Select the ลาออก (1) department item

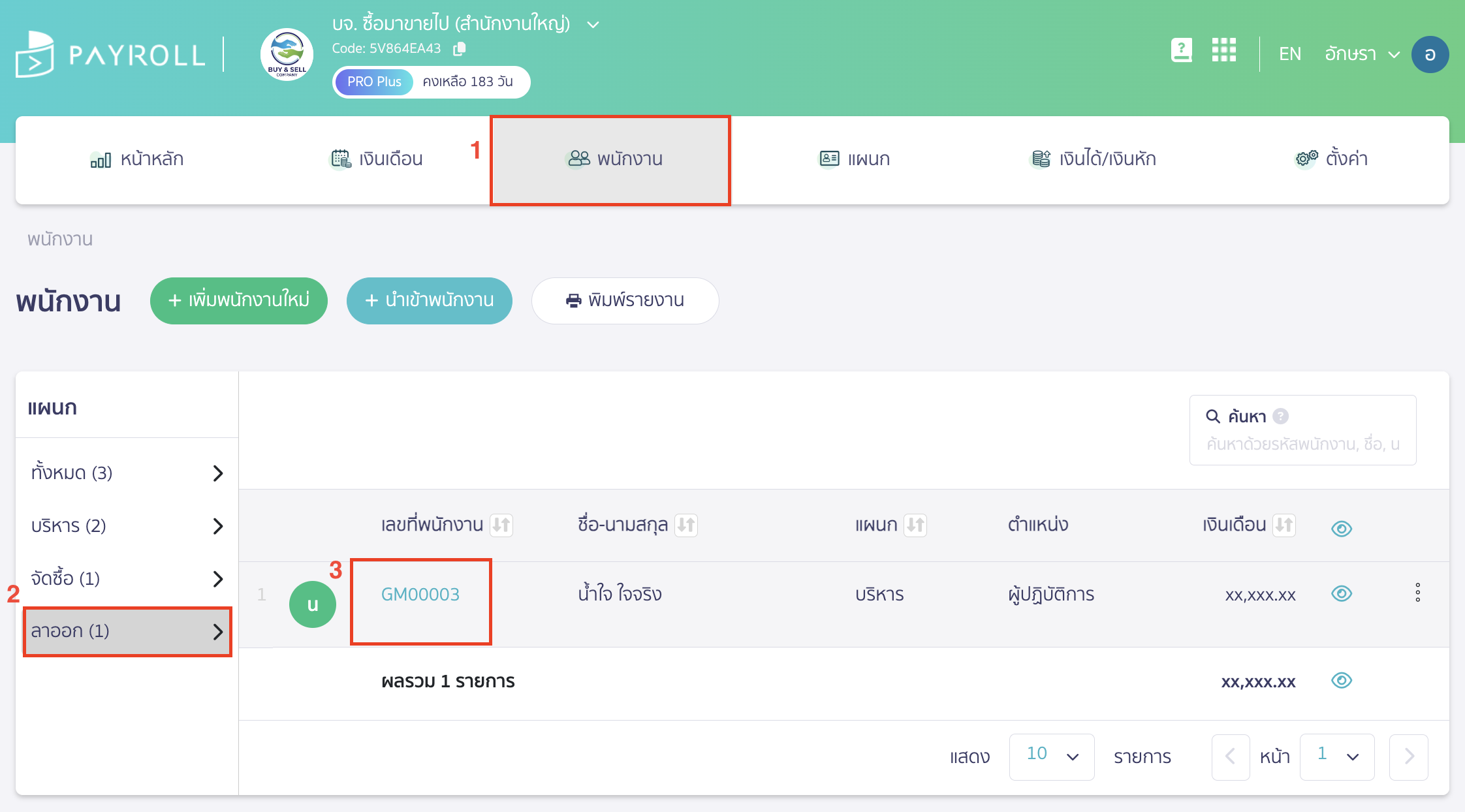(x=127, y=631)
